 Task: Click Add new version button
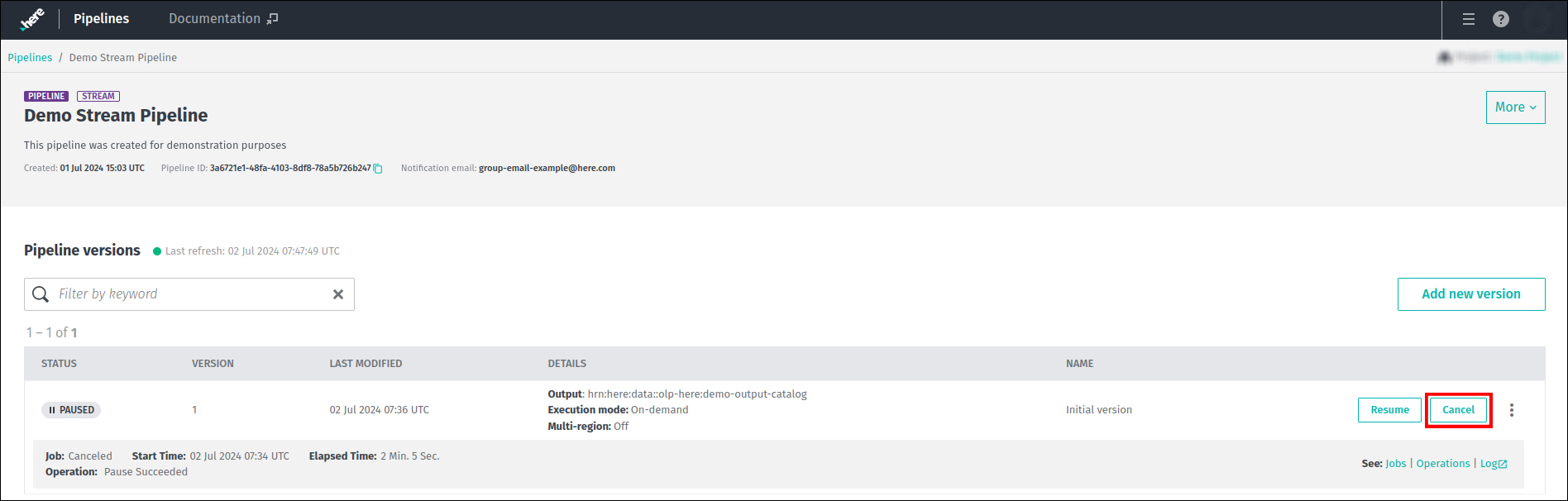pyautogui.click(x=1471, y=294)
